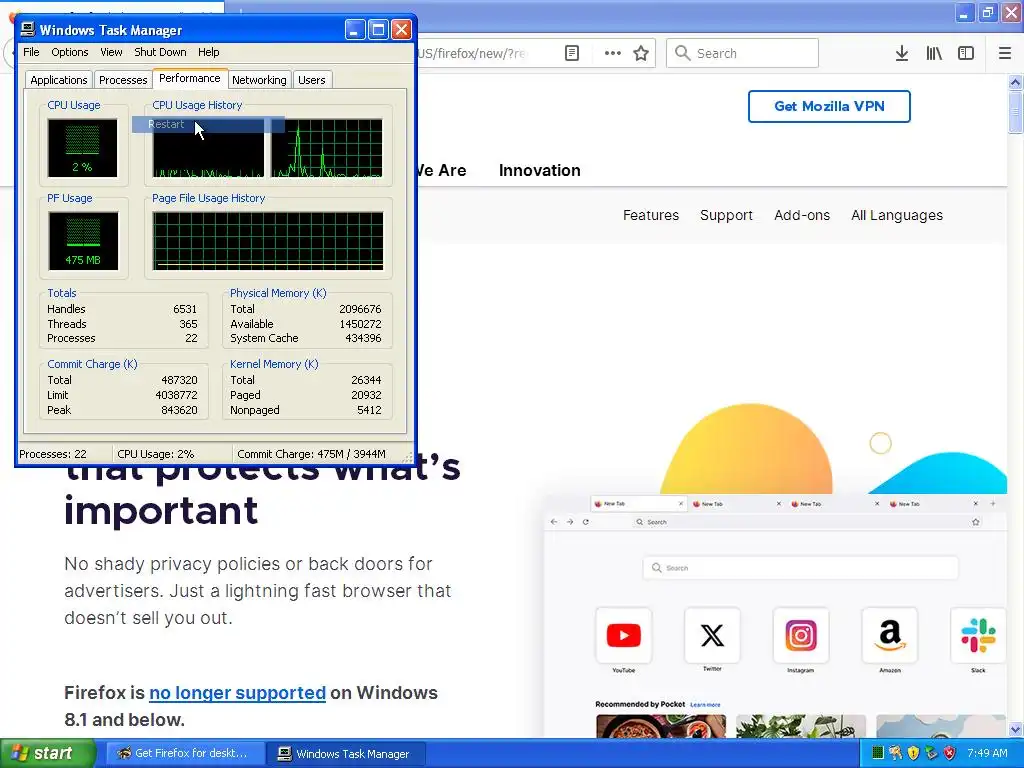Click the page scrollbar down arrow

(x=1015, y=729)
